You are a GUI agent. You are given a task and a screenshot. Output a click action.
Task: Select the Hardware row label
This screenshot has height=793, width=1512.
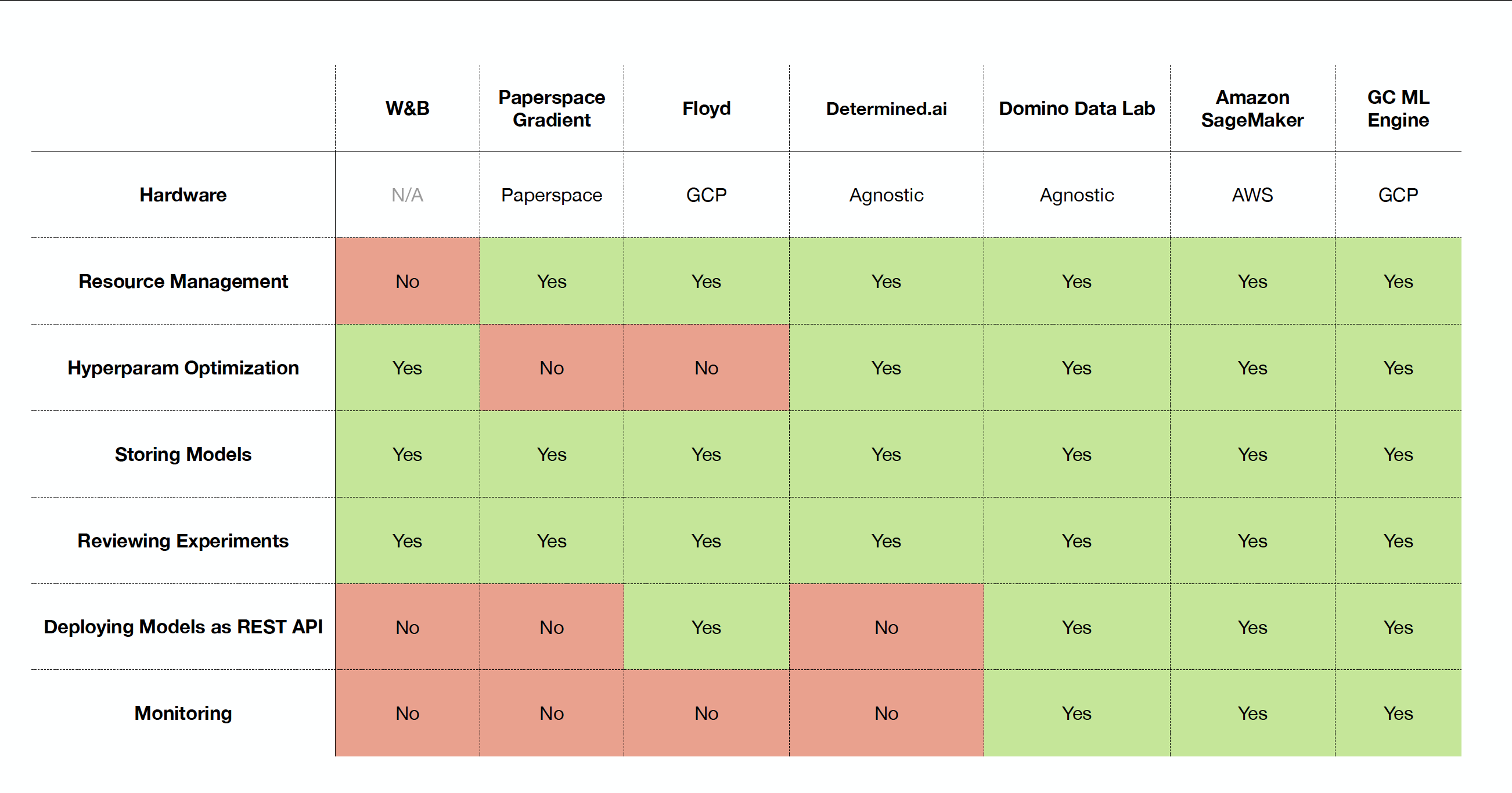pyautogui.click(x=183, y=195)
